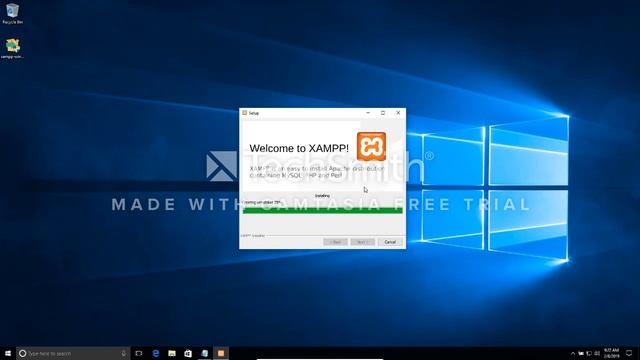Image resolution: width=640 pixels, height=360 pixels.
Task: Launch Microsoft Edge from the taskbar
Action: click(156, 353)
